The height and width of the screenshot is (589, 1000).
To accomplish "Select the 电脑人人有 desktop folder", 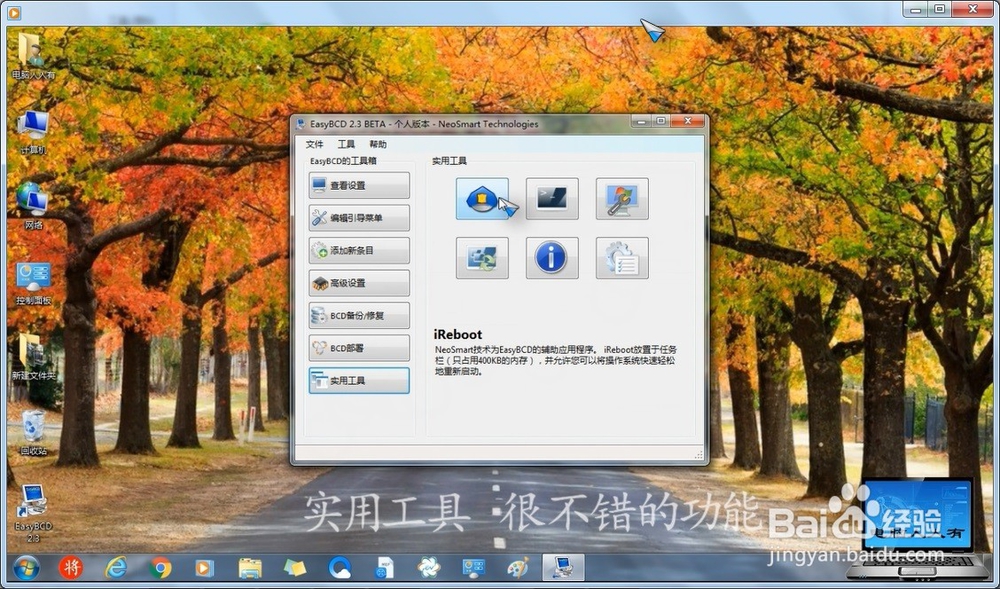I will [33, 56].
